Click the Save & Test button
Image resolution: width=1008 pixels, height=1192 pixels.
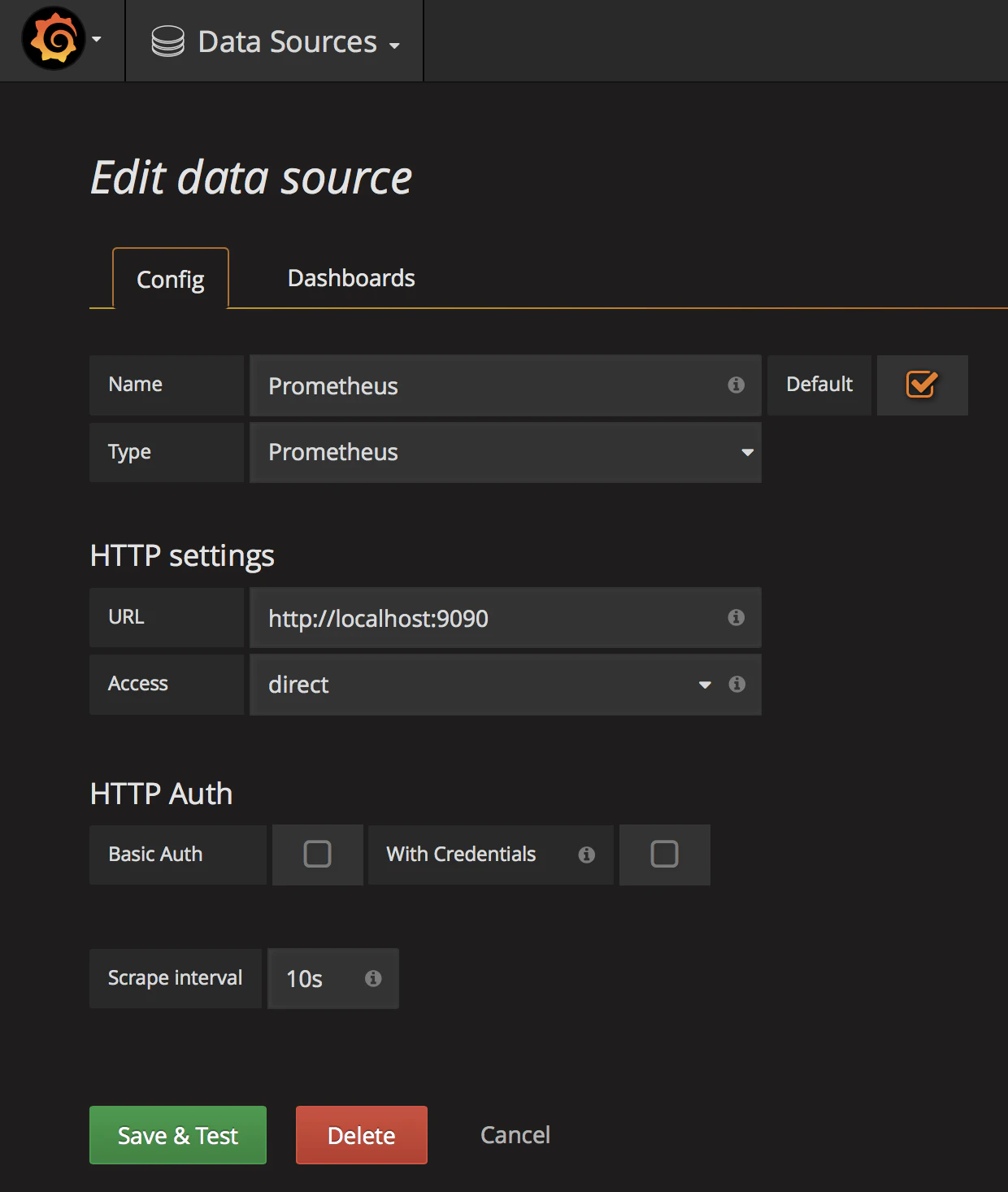[x=178, y=1135]
